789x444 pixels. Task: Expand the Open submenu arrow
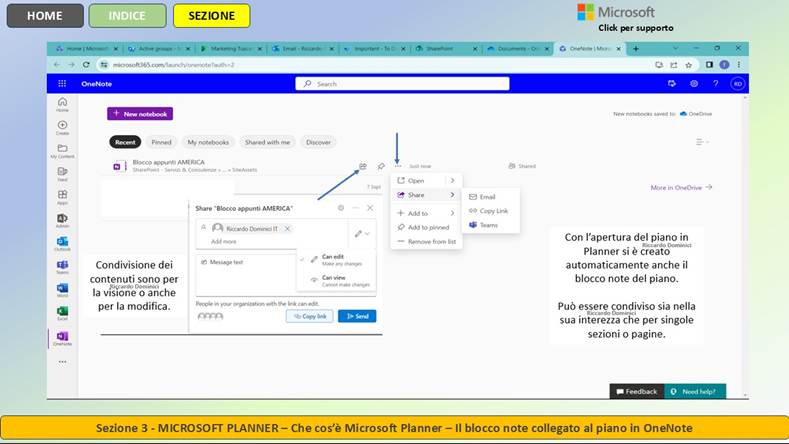pyautogui.click(x=452, y=180)
